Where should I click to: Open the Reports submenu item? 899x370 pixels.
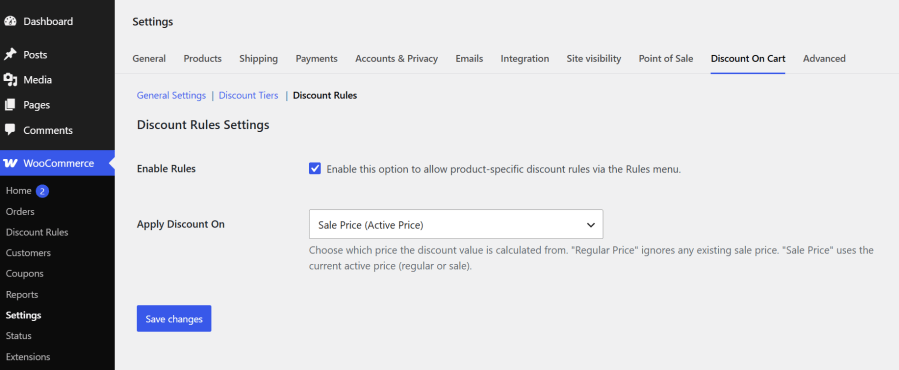22,294
